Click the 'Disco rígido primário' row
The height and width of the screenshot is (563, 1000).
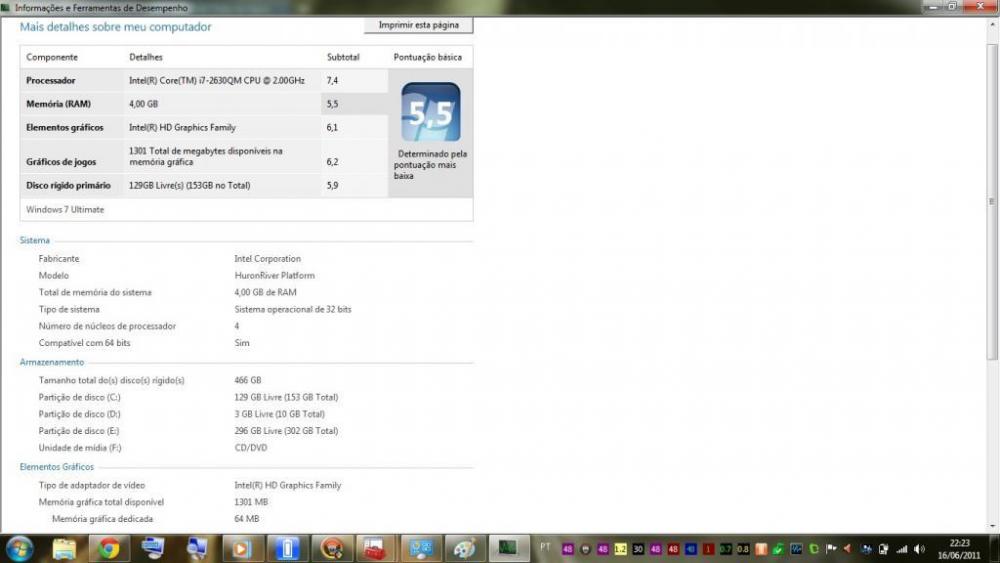(200, 185)
